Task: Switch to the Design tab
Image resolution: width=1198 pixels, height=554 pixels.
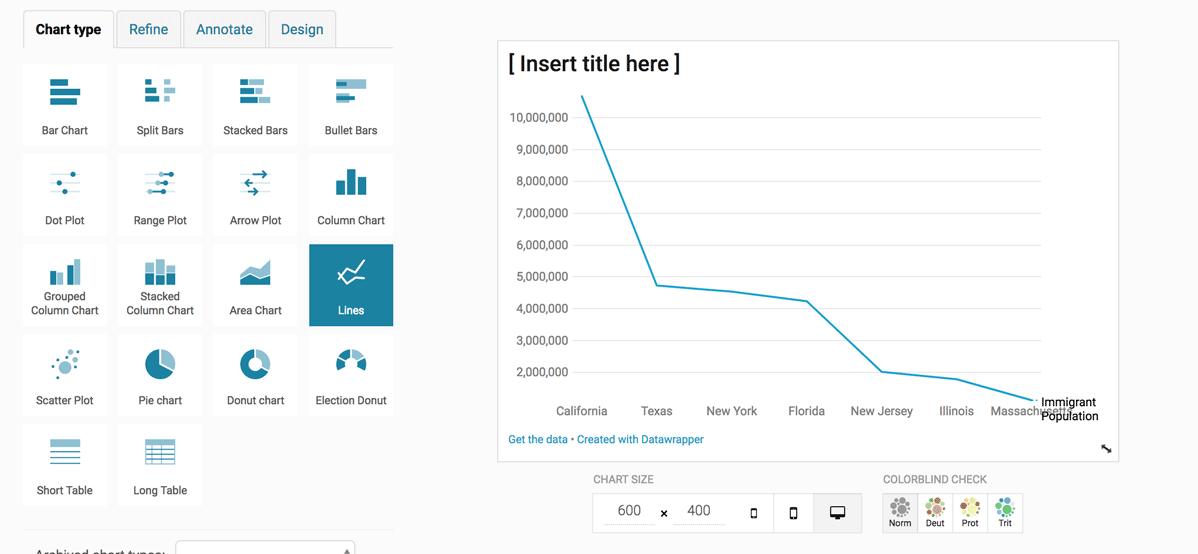Action: pos(302,30)
